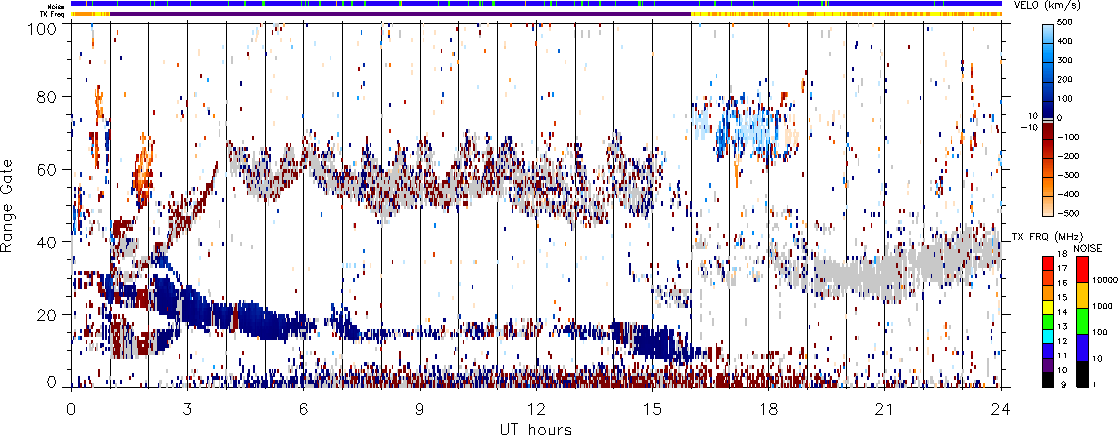
Task: Pick the light blue top of velocity color bar
Action: point(1048,34)
